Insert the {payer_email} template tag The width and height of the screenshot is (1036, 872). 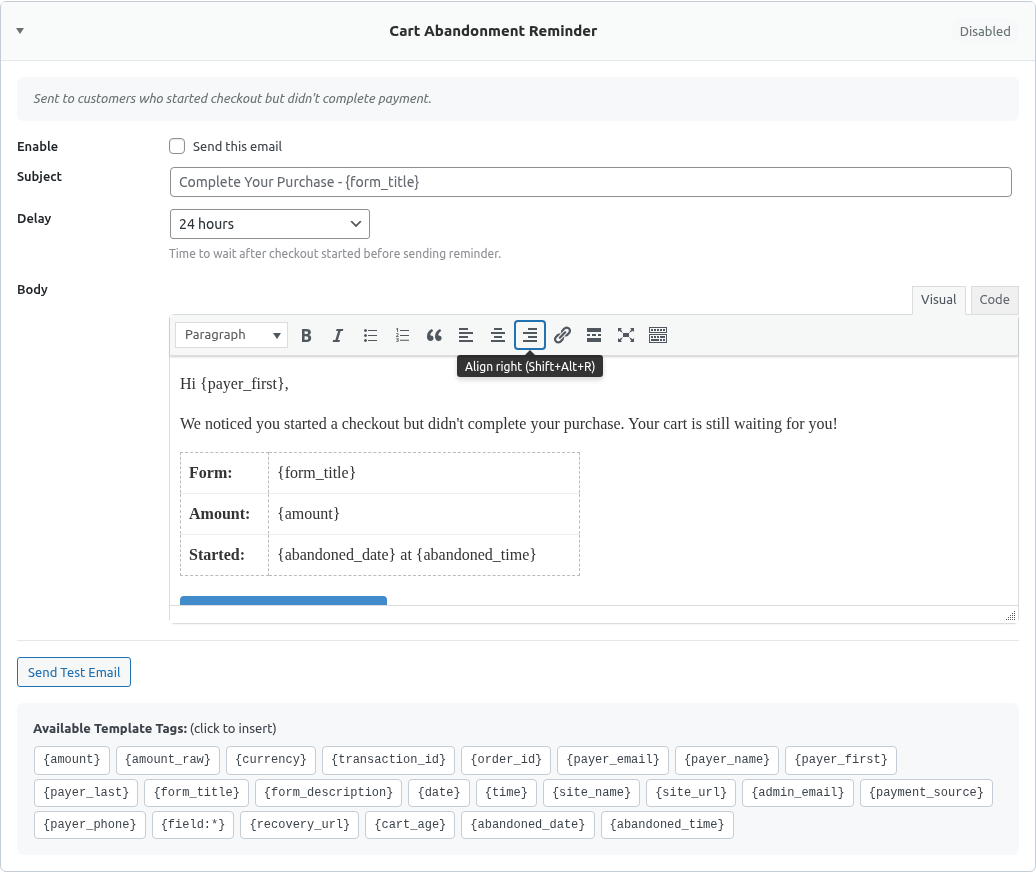tap(612, 759)
